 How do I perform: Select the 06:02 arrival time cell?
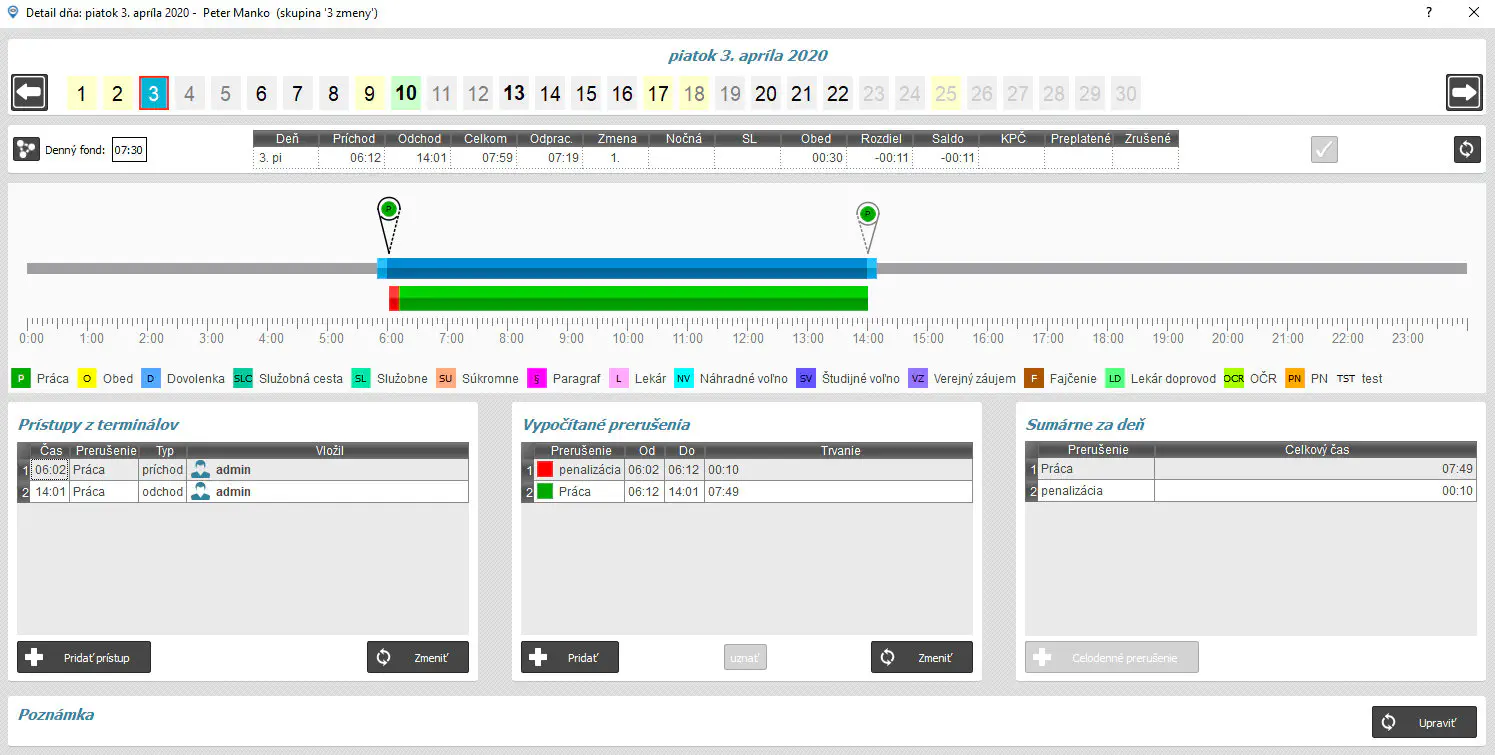click(x=50, y=469)
